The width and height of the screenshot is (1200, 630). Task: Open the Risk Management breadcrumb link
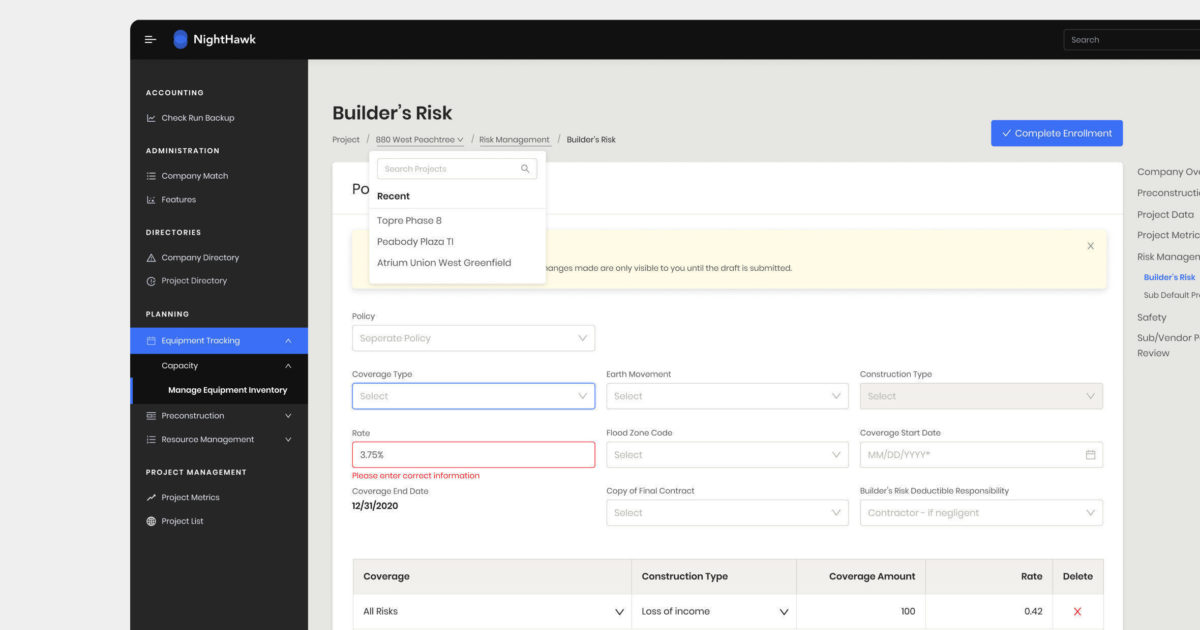point(514,140)
